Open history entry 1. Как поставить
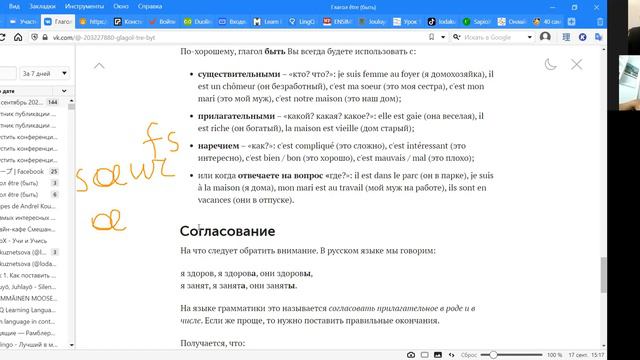The image size is (640, 360). tap(29, 276)
